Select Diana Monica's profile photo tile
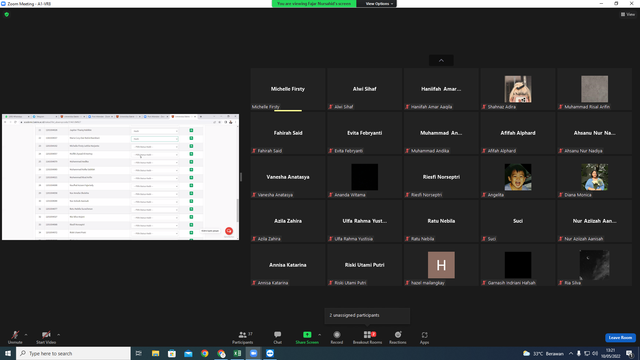Image resolution: width=640 pixels, height=360 pixels. click(595, 177)
